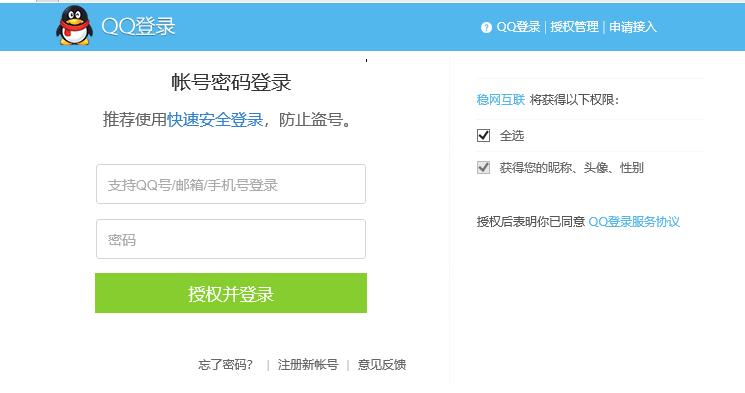Click the QQ penguin logo
The width and height of the screenshot is (745, 393).
pyautogui.click(x=74, y=26)
